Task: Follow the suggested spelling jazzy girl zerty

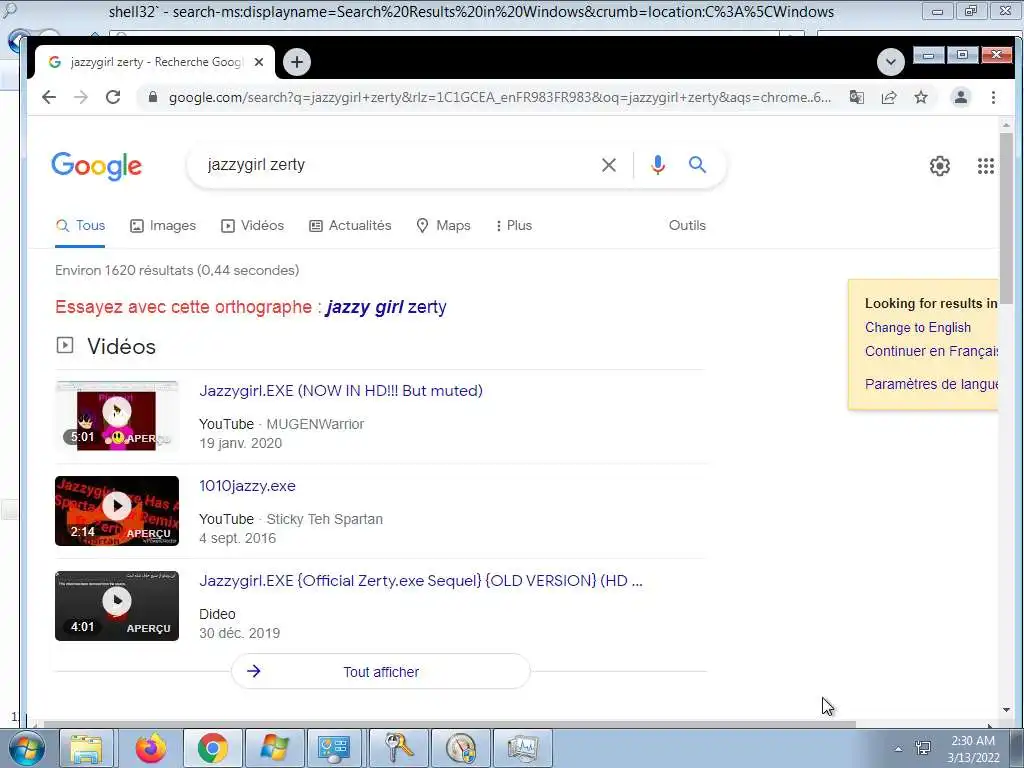Action: 387,307
